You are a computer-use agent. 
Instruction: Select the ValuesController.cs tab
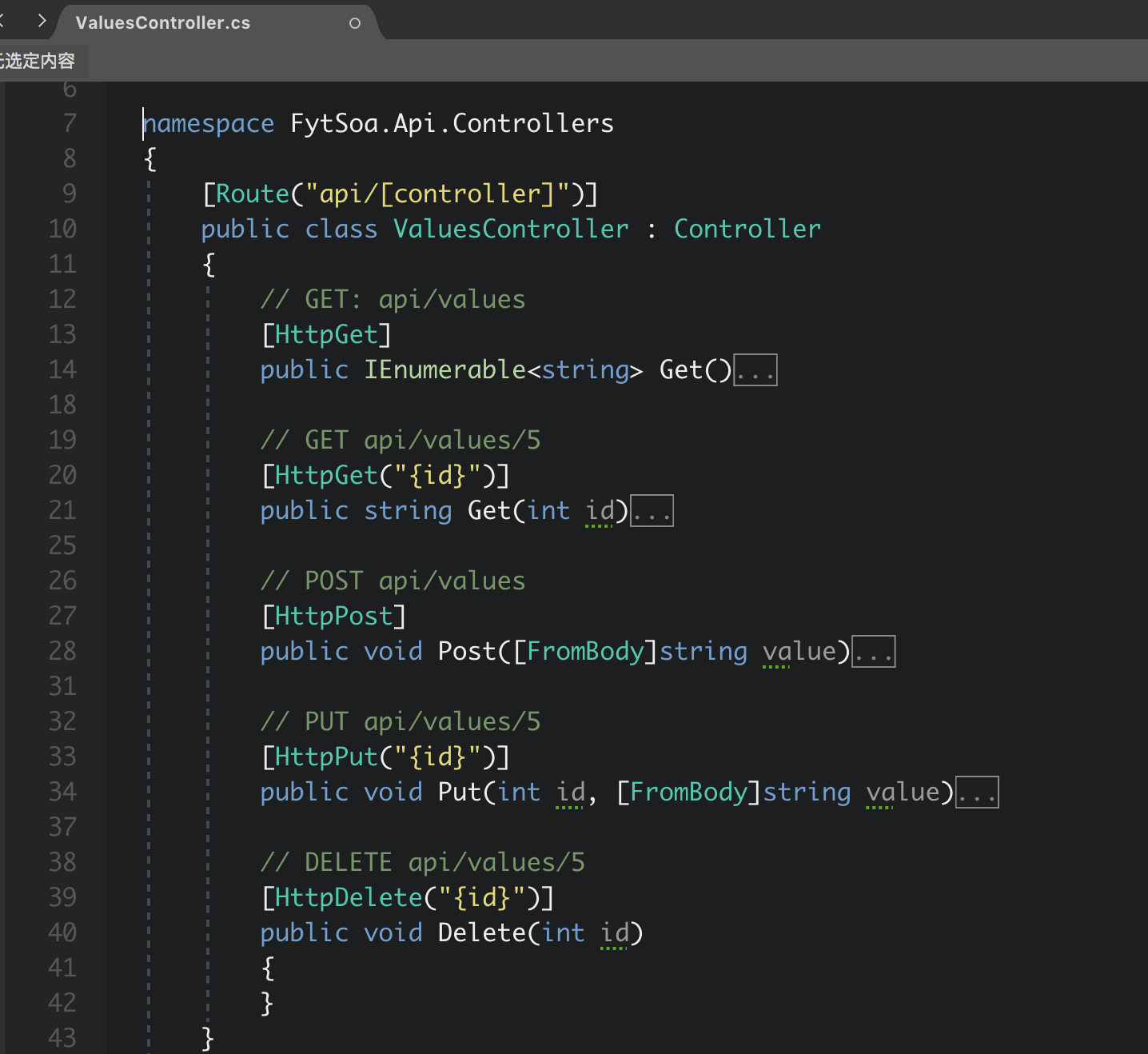[x=163, y=23]
